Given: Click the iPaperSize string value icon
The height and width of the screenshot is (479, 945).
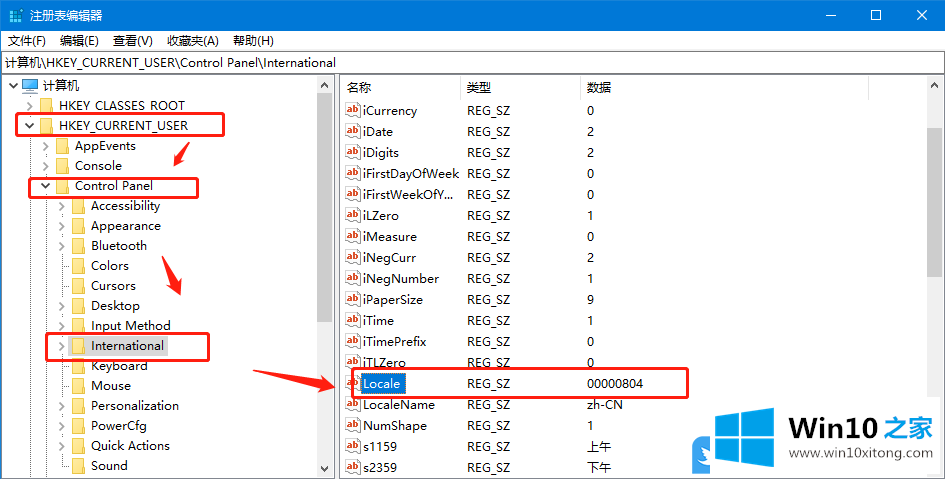Looking at the screenshot, I should coord(353,299).
